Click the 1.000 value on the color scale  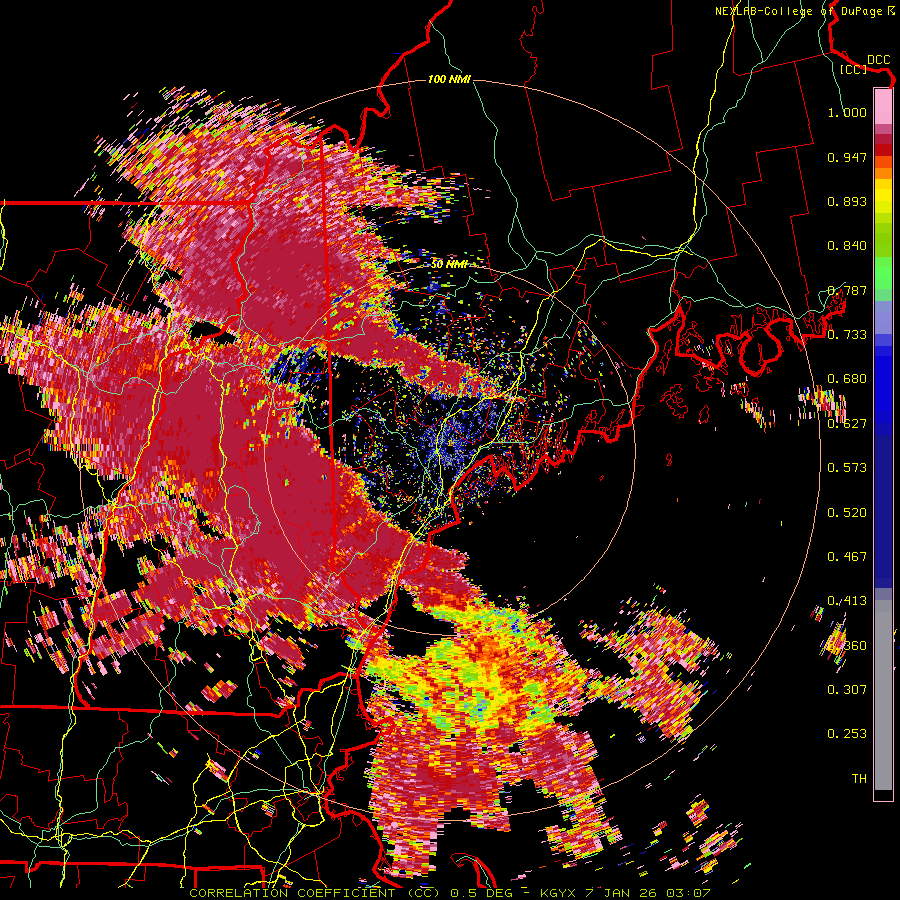847,112
